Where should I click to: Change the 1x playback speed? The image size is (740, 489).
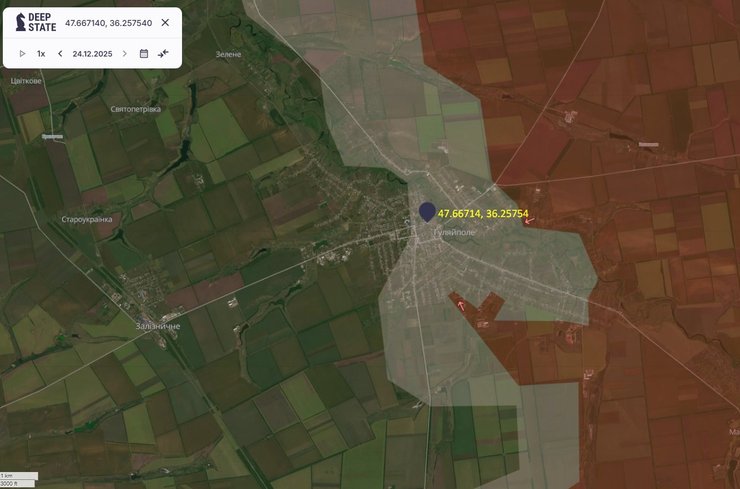click(41, 53)
